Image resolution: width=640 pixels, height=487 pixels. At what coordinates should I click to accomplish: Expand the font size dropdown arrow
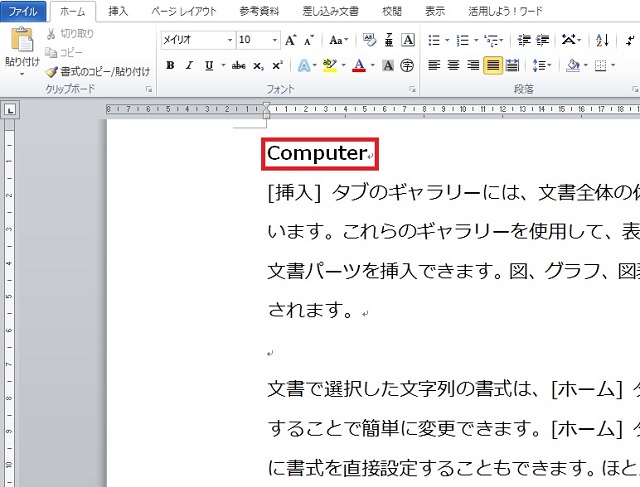point(275,40)
